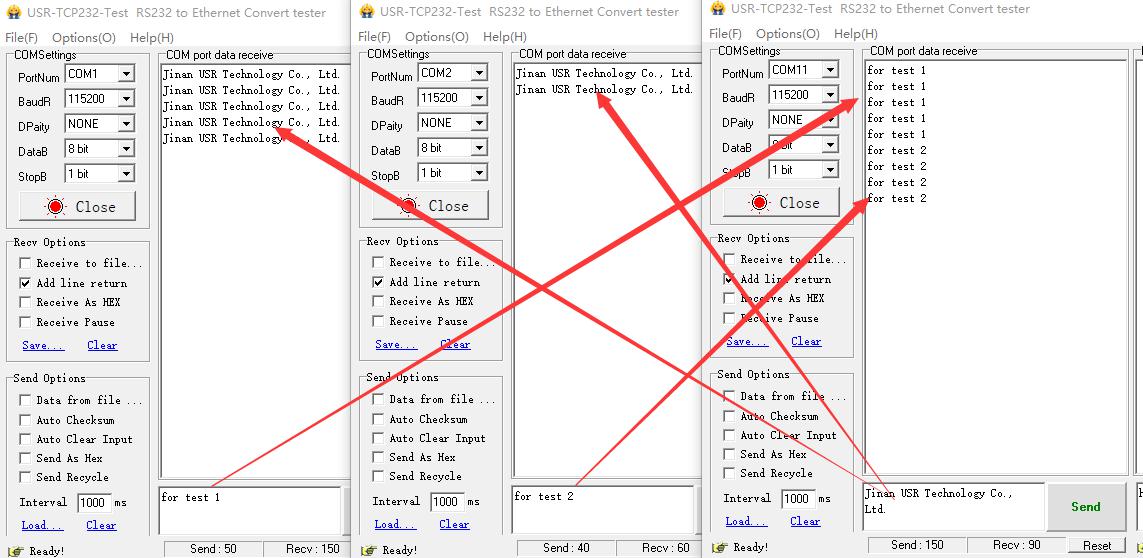Open PortNum dropdown showing COM2
The image size is (1143, 558).
click(480, 73)
